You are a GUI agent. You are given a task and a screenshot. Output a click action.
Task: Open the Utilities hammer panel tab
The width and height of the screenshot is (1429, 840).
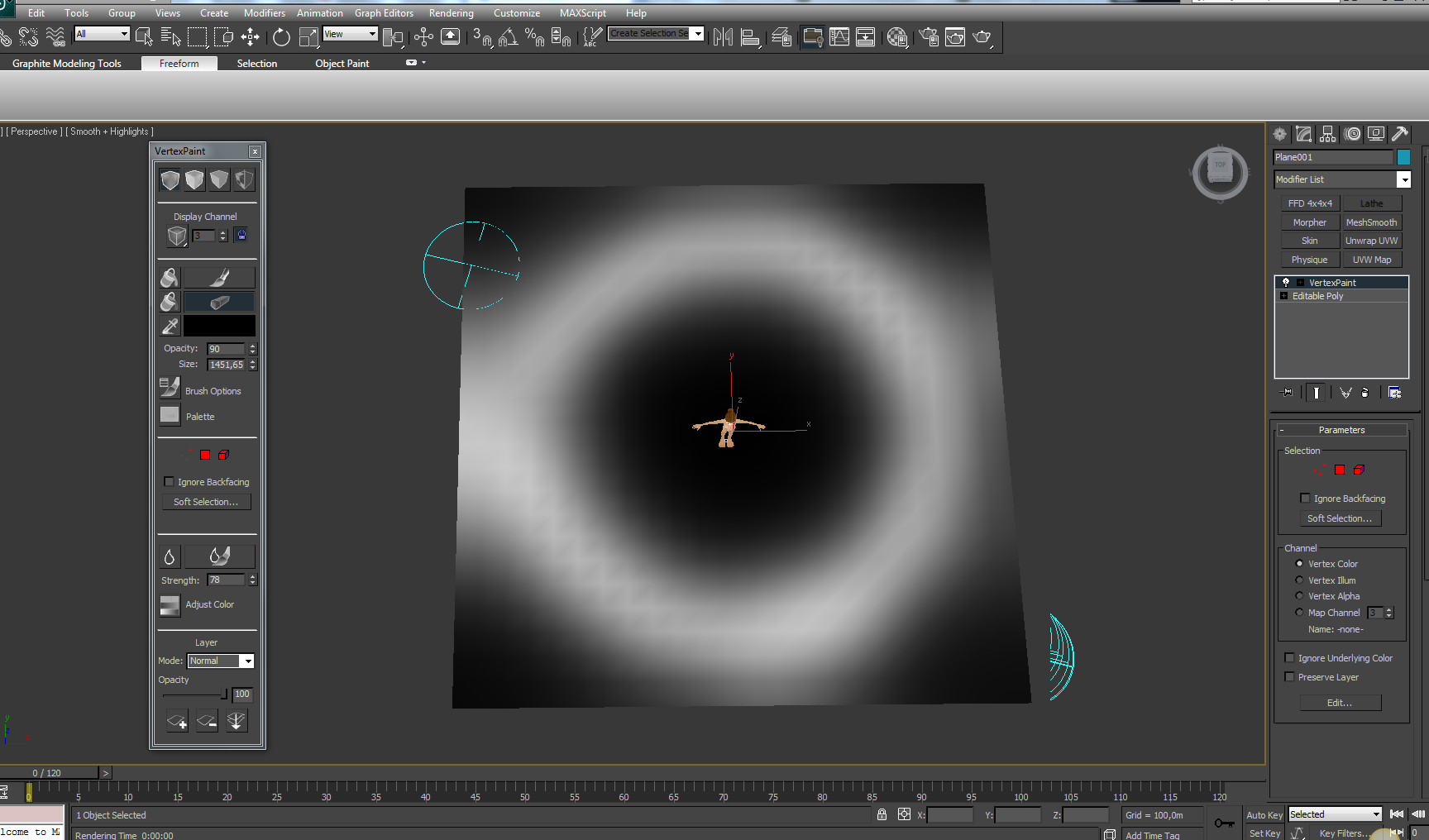pos(1400,134)
